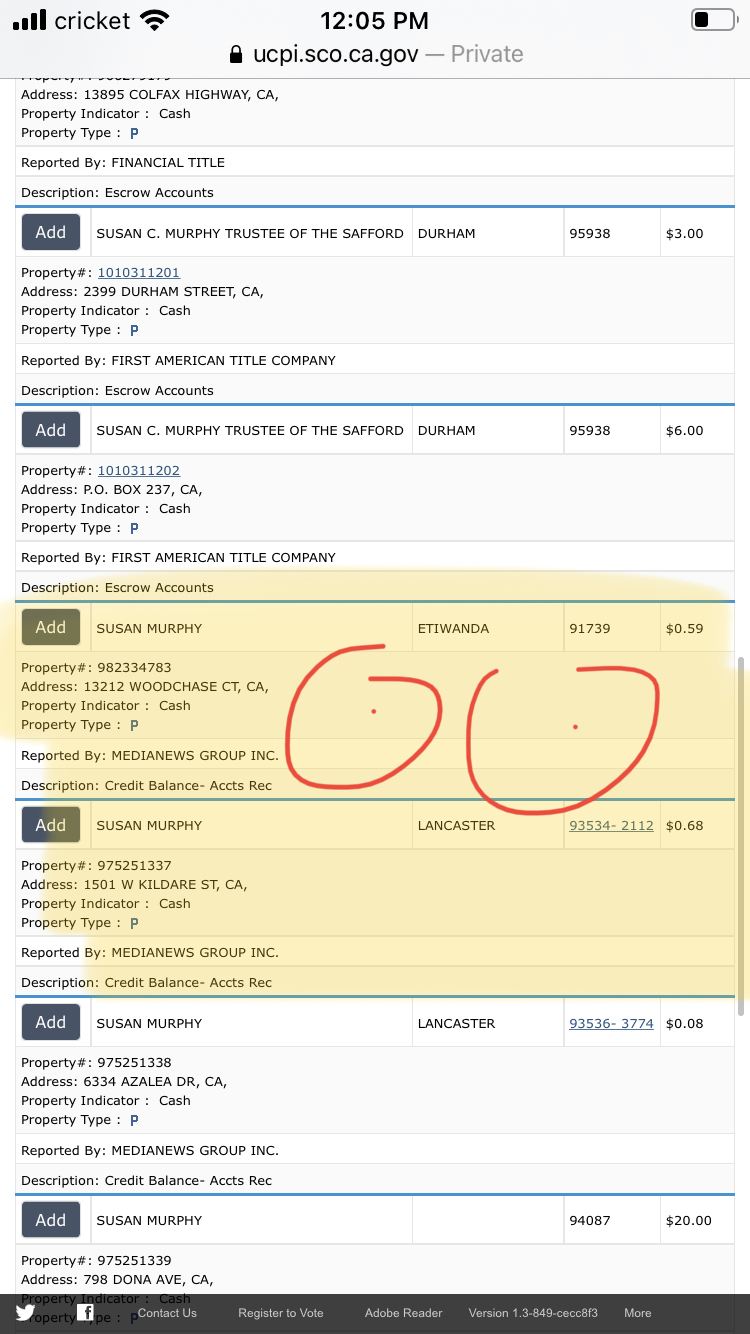750x1334 pixels.
Task: Add the Susan Murphy Lancaster $0.08 property
Action: (x=51, y=1022)
